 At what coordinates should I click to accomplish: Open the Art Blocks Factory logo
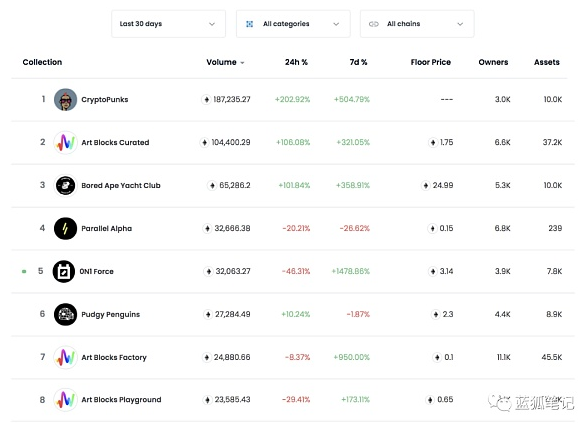pyautogui.click(x=65, y=357)
